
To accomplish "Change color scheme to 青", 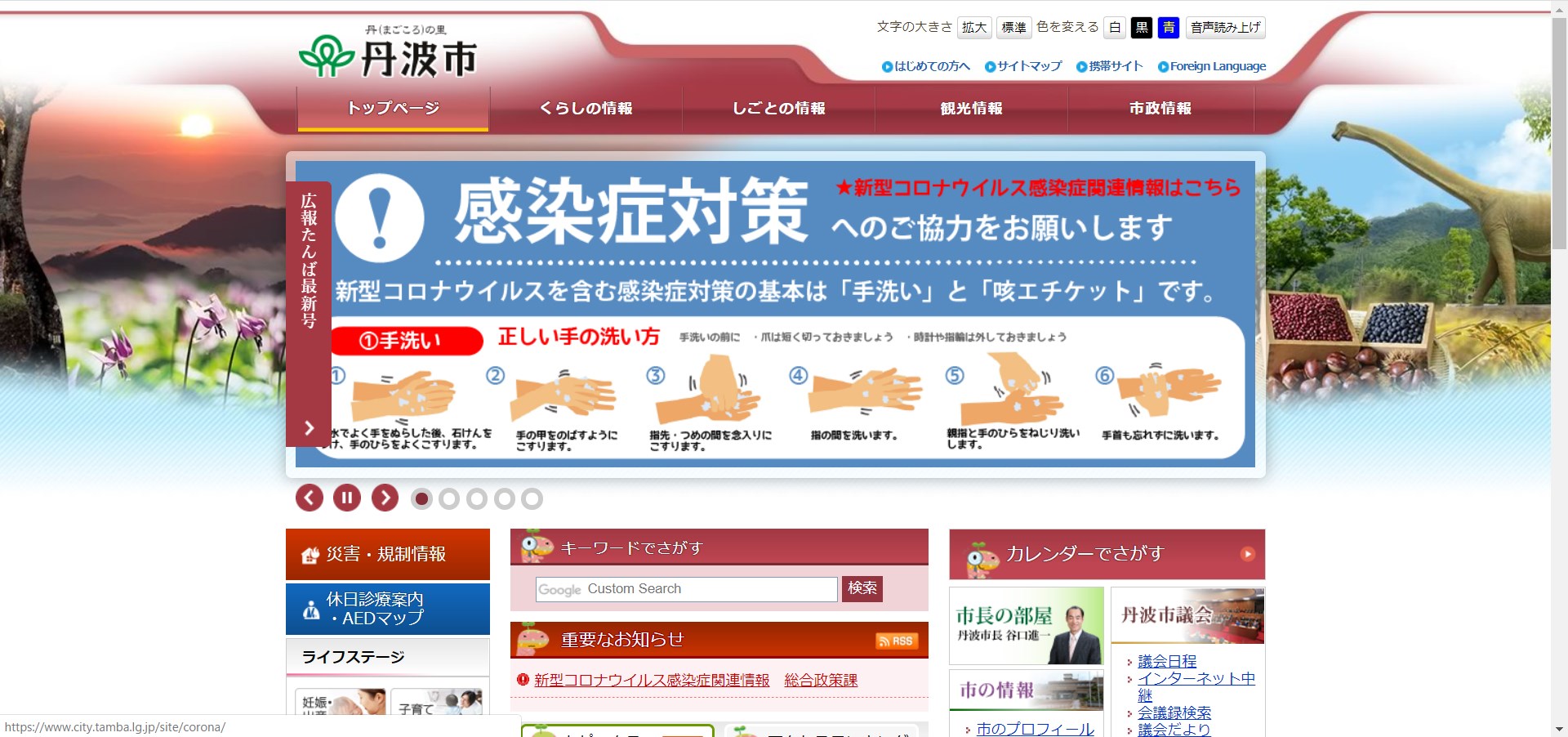I will (x=1169, y=27).
